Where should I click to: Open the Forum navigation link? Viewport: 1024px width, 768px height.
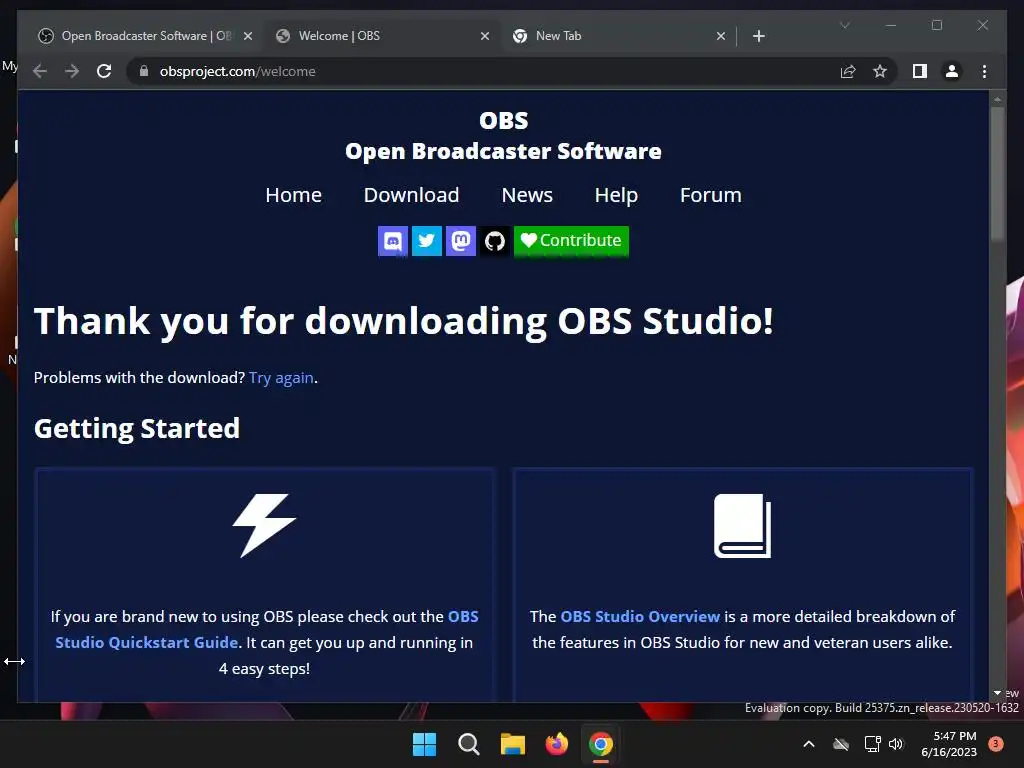click(x=711, y=195)
